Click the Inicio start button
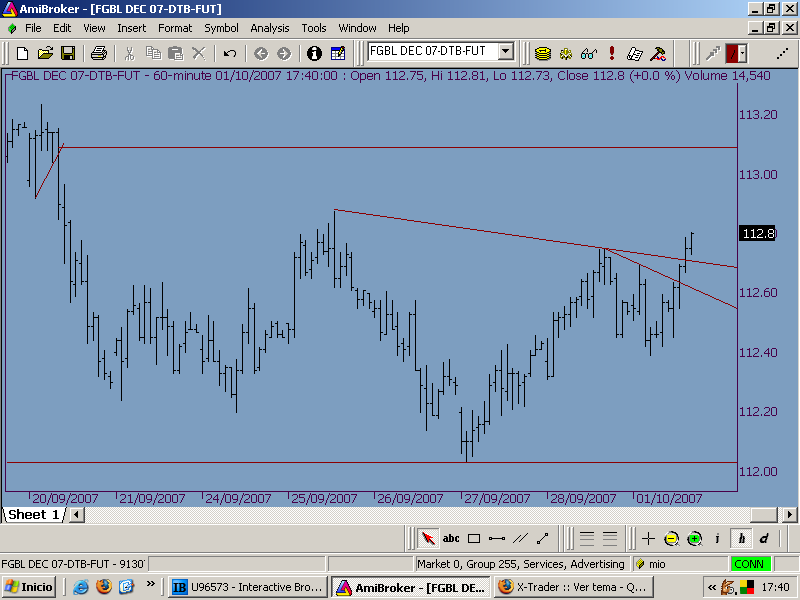Screen dimensions: 800x600 tap(30, 587)
